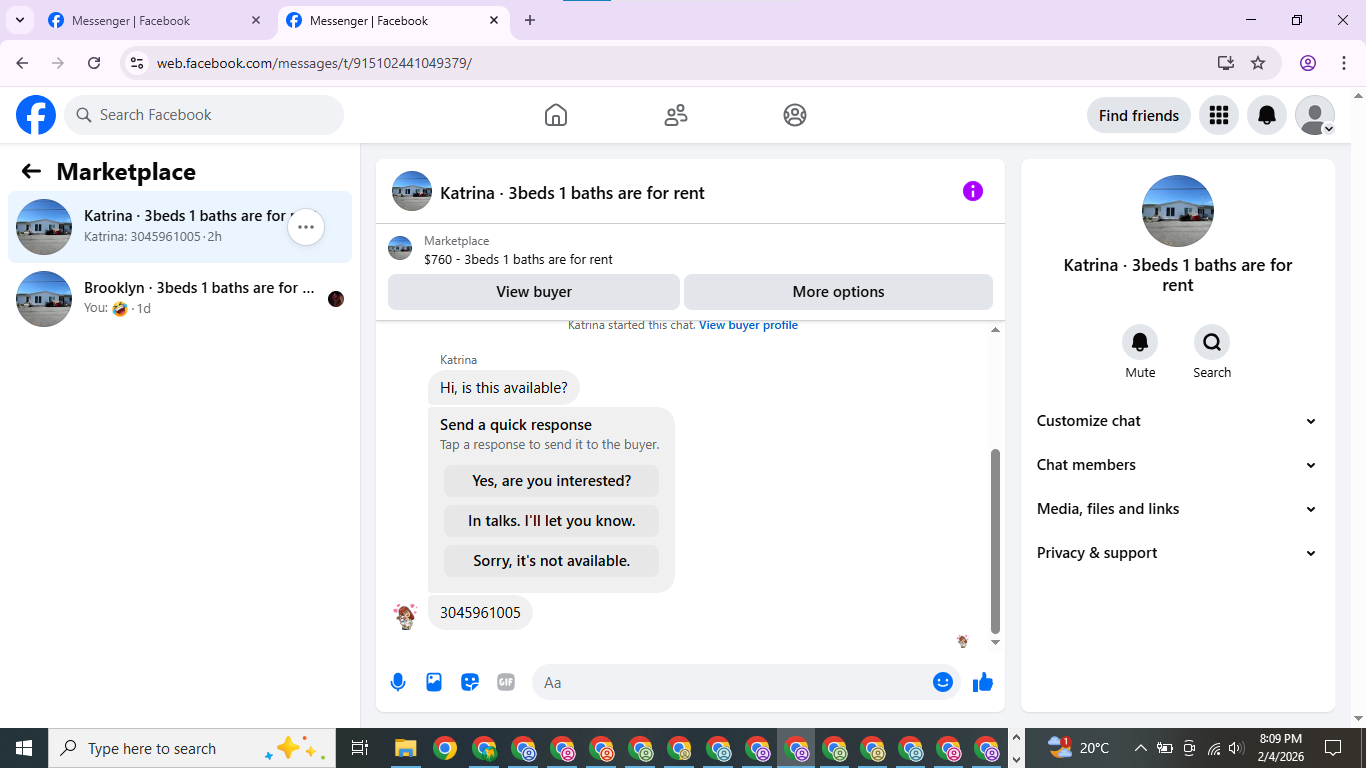
Task: Click the install app icon in address bar
Action: 1226,63
